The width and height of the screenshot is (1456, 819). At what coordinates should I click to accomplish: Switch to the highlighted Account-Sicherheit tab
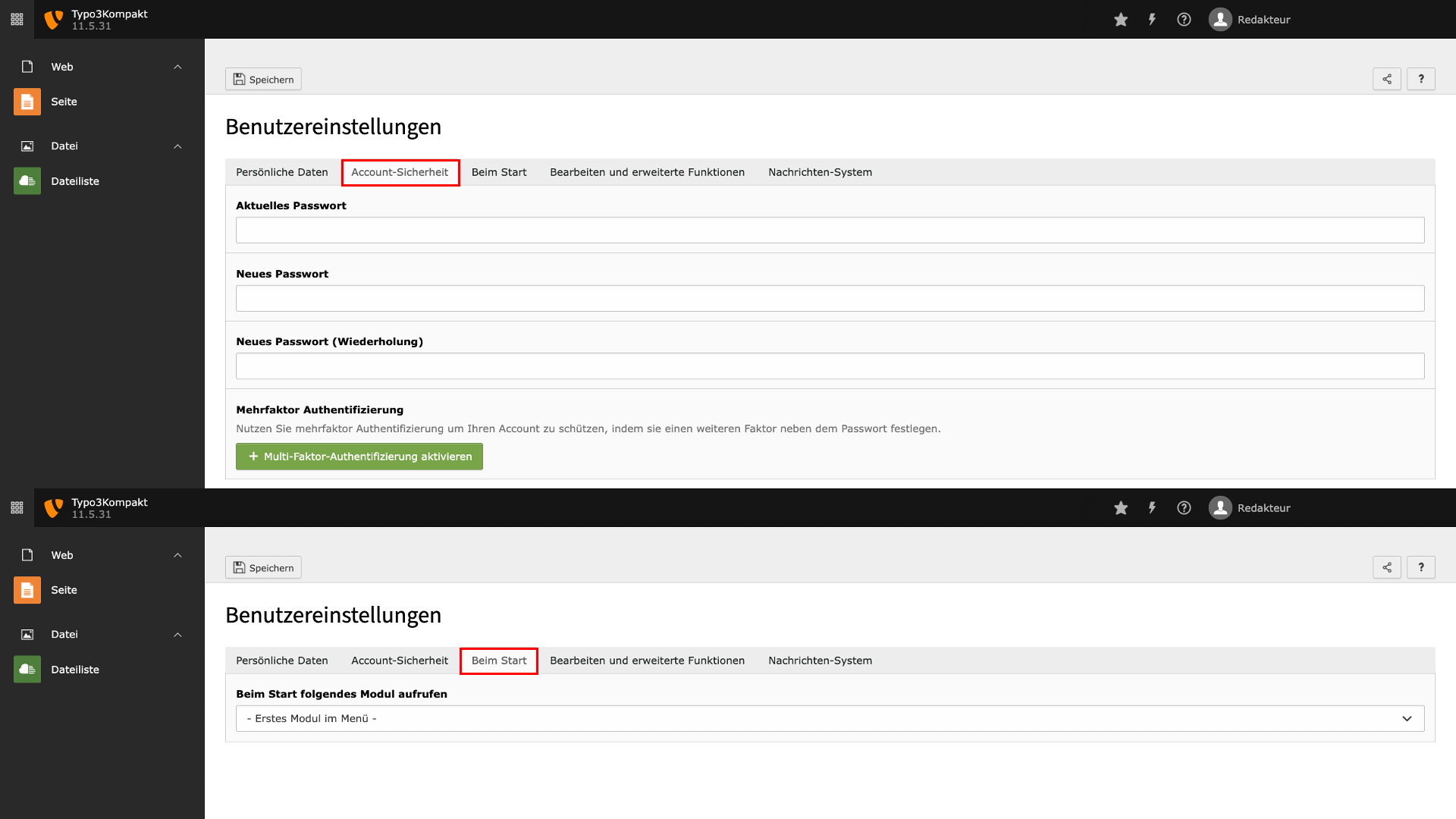400,172
